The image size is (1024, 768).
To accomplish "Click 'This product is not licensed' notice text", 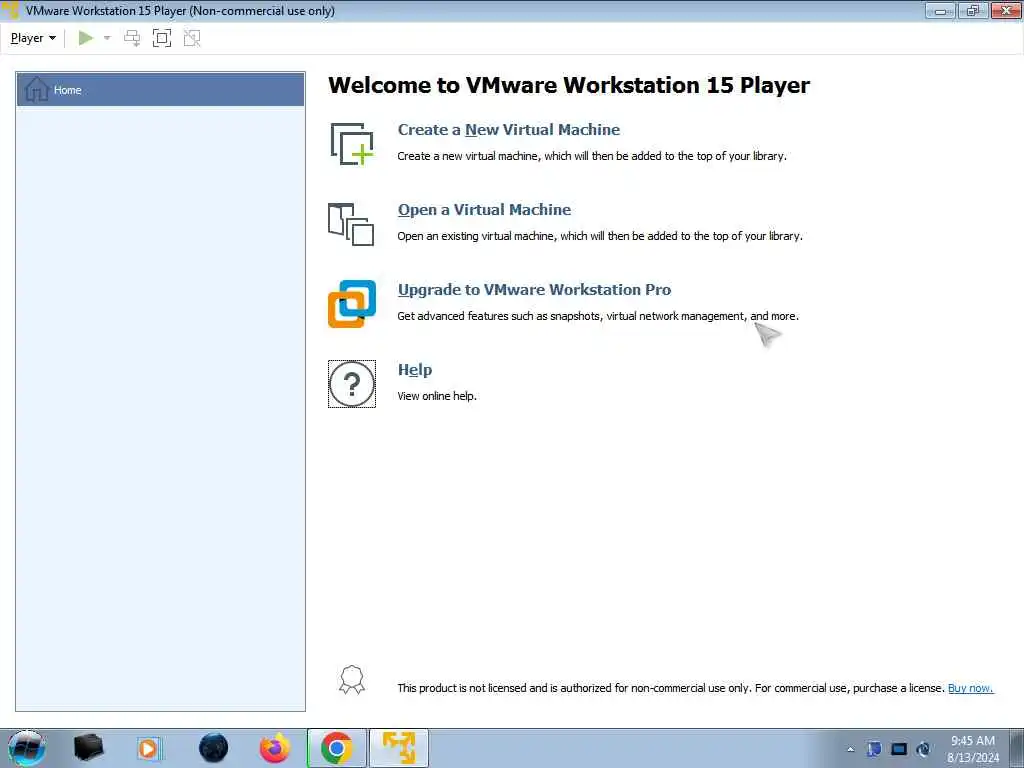I will pos(462,688).
